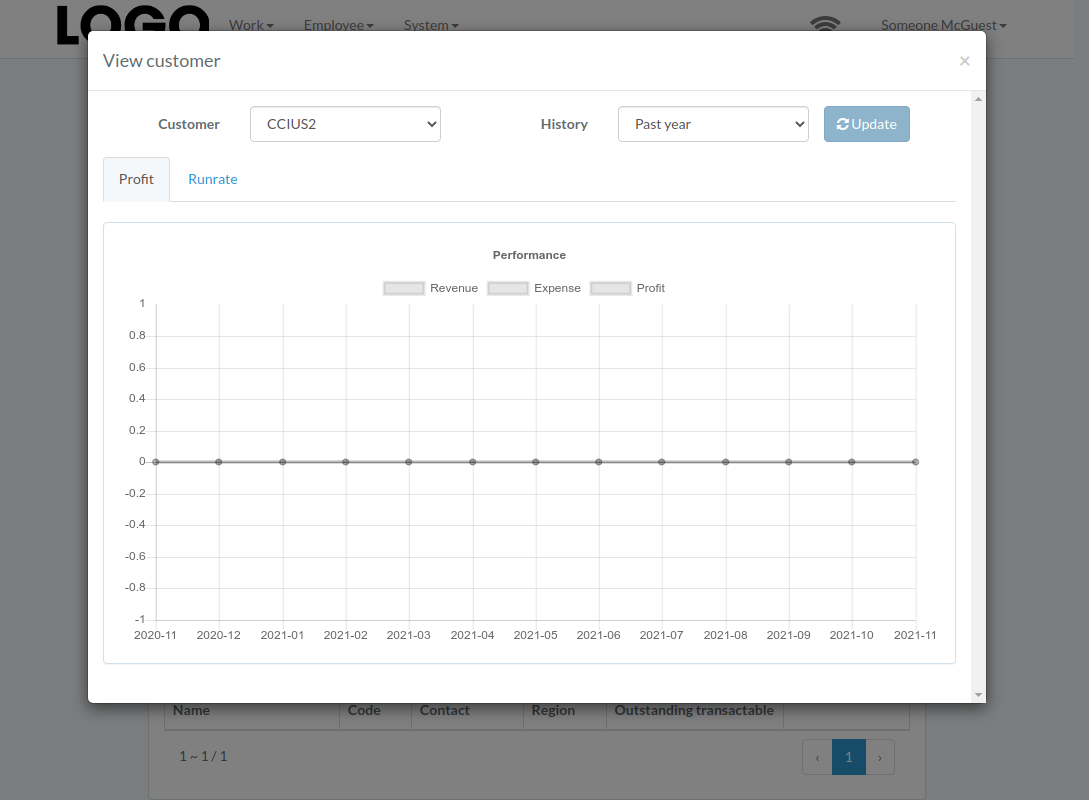Click the refresh icon on Update button

pyautogui.click(x=842, y=124)
